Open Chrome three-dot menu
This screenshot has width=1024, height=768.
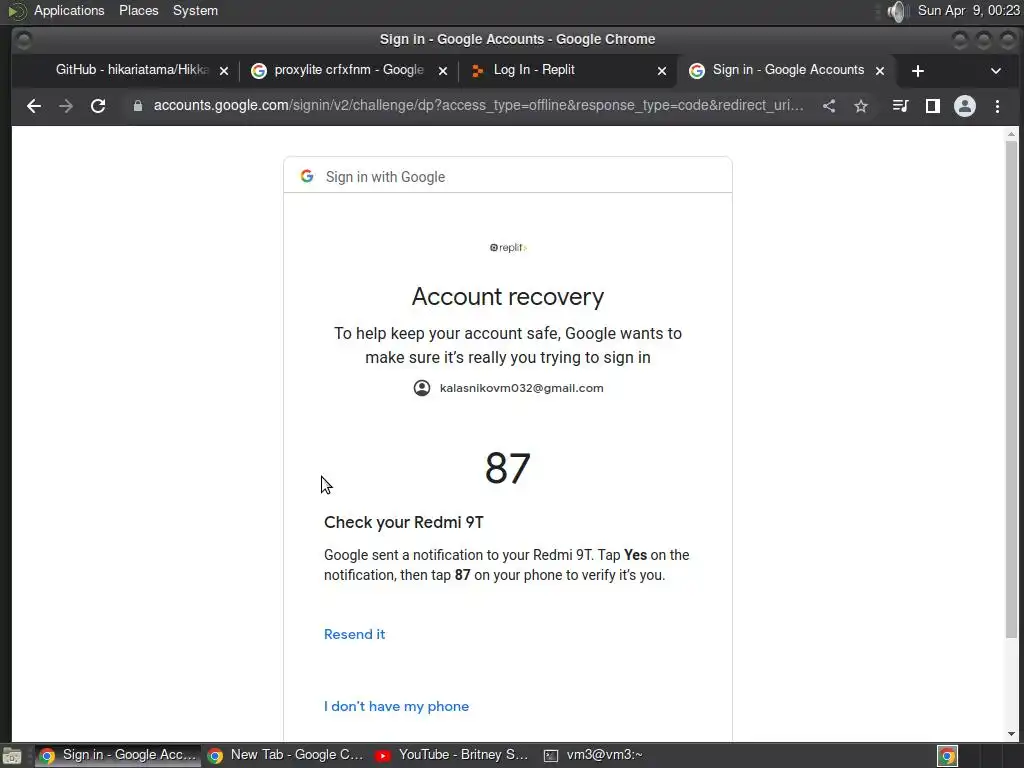(x=997, y=106)
